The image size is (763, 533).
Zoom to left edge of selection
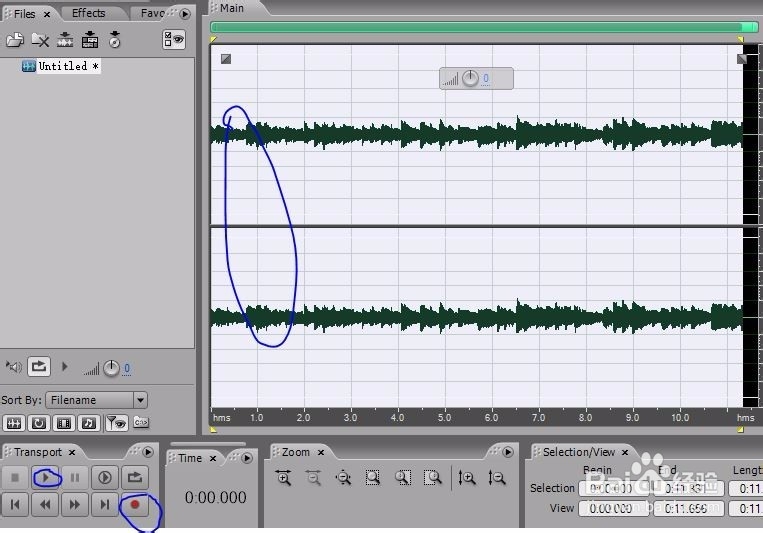403,478
